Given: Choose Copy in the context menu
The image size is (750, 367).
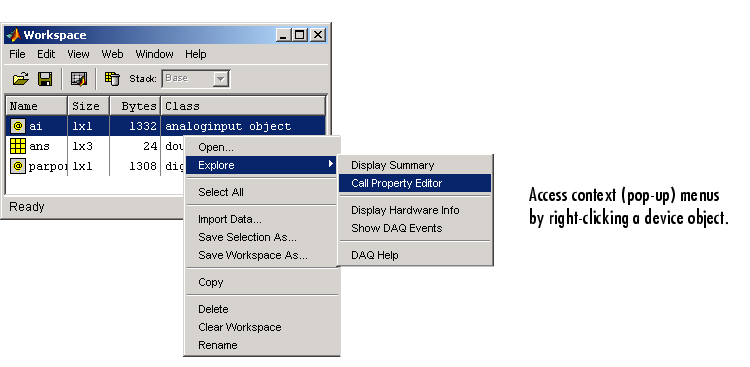Looking at the screenshot, I should click(x=262, y=282).
